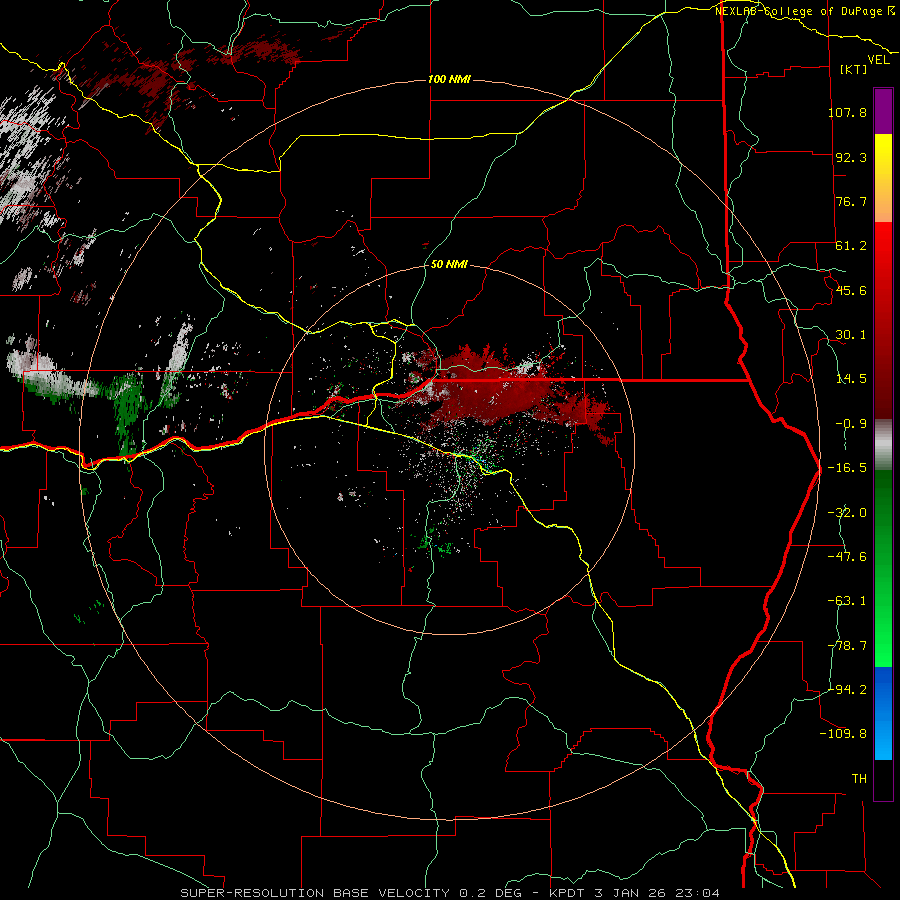Click the VEL legend title
The height and width of the screenshot is (900, 900).
pyautogui.click(x=878, y=60)
